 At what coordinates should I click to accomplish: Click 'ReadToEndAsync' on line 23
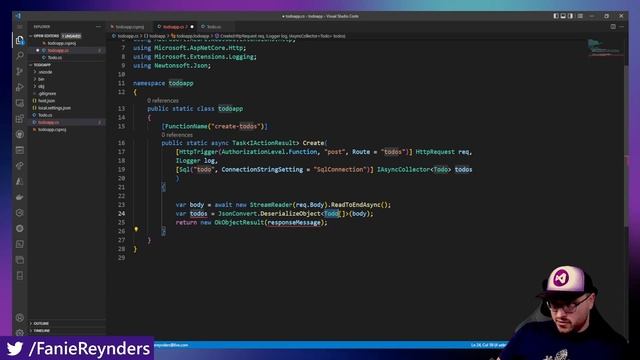[x=356, y=205]
